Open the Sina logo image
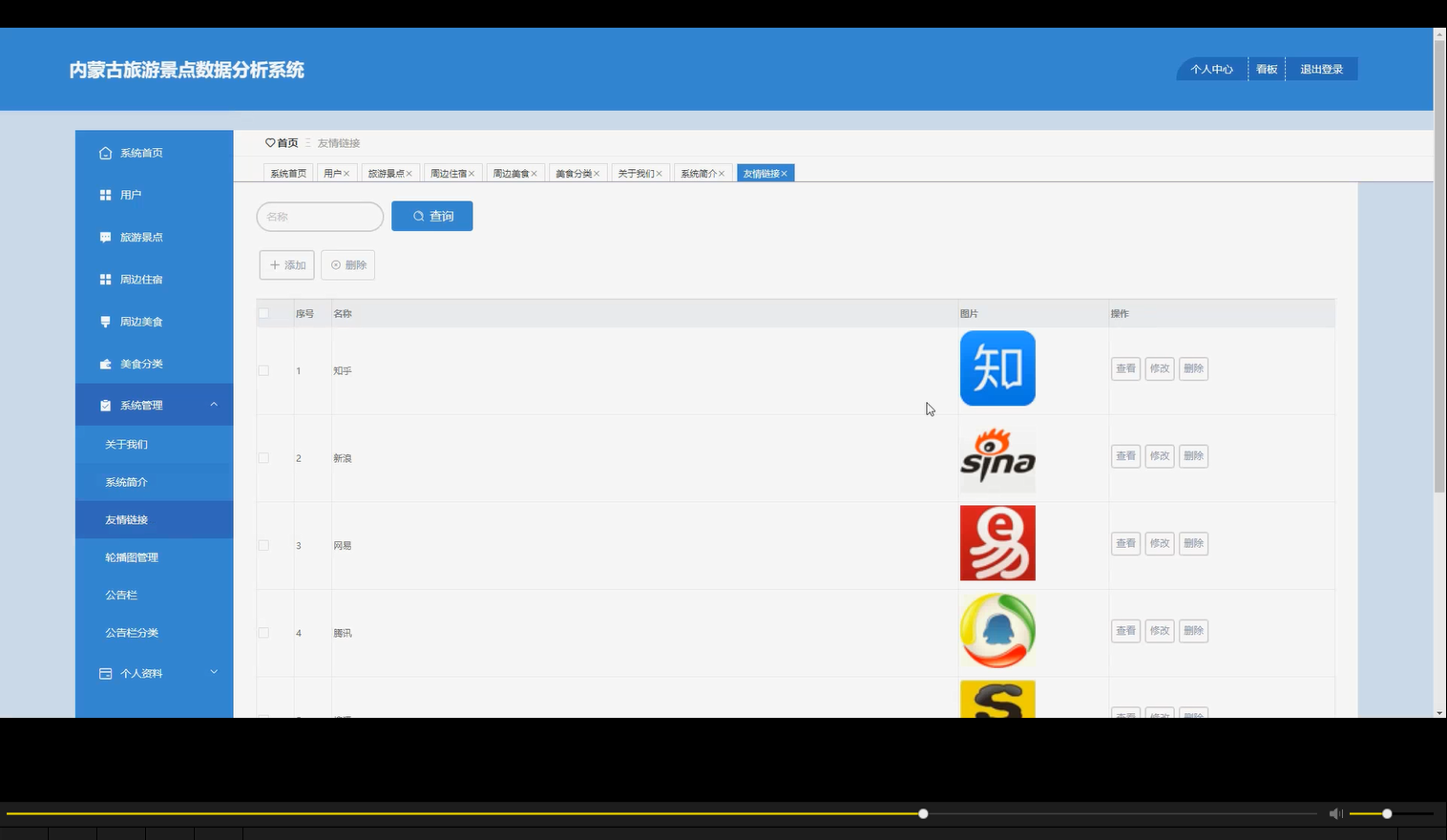Screen dimensions: 1447x840 click(x=997, y=456)
